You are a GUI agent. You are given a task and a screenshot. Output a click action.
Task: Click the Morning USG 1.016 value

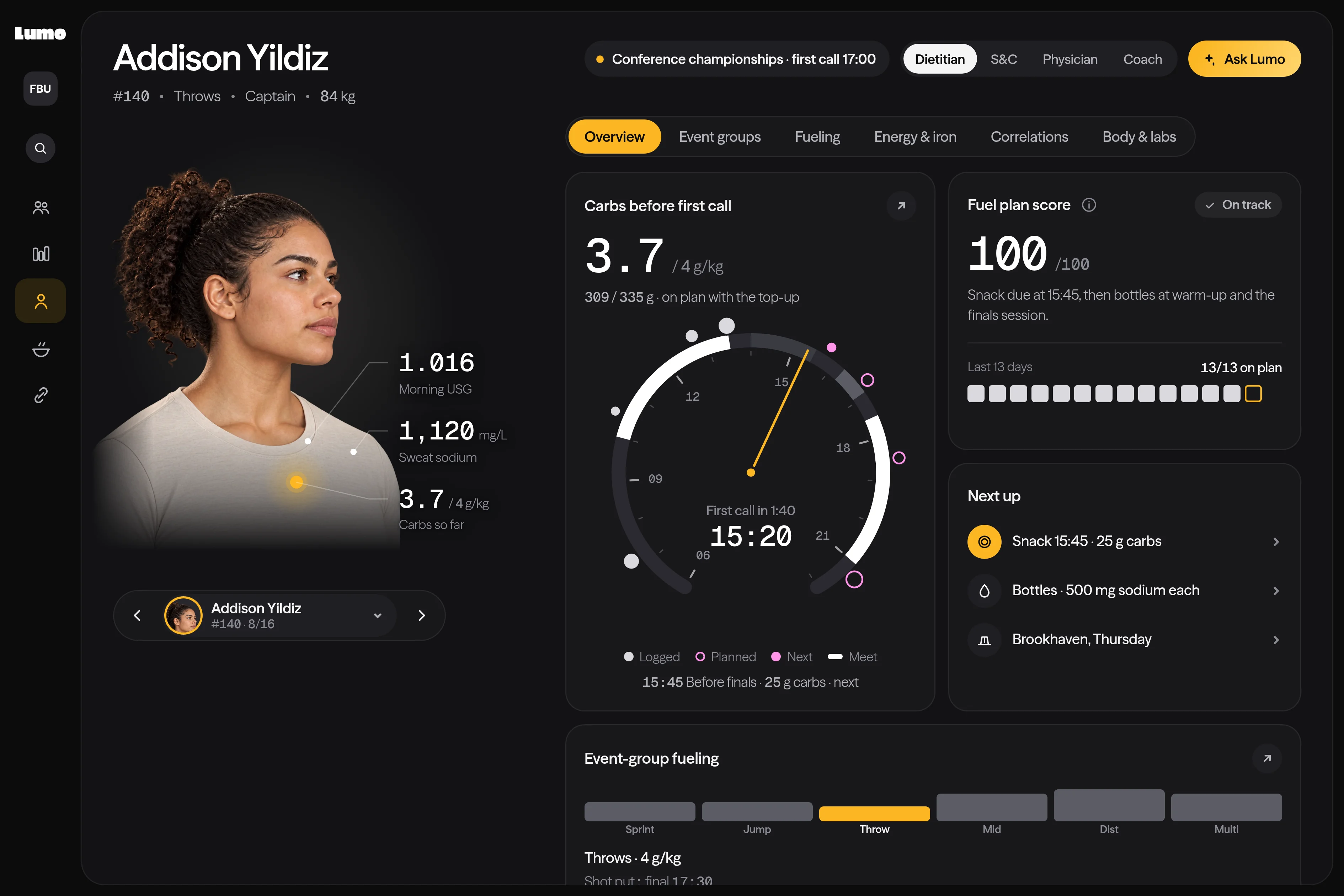[437, 362]
